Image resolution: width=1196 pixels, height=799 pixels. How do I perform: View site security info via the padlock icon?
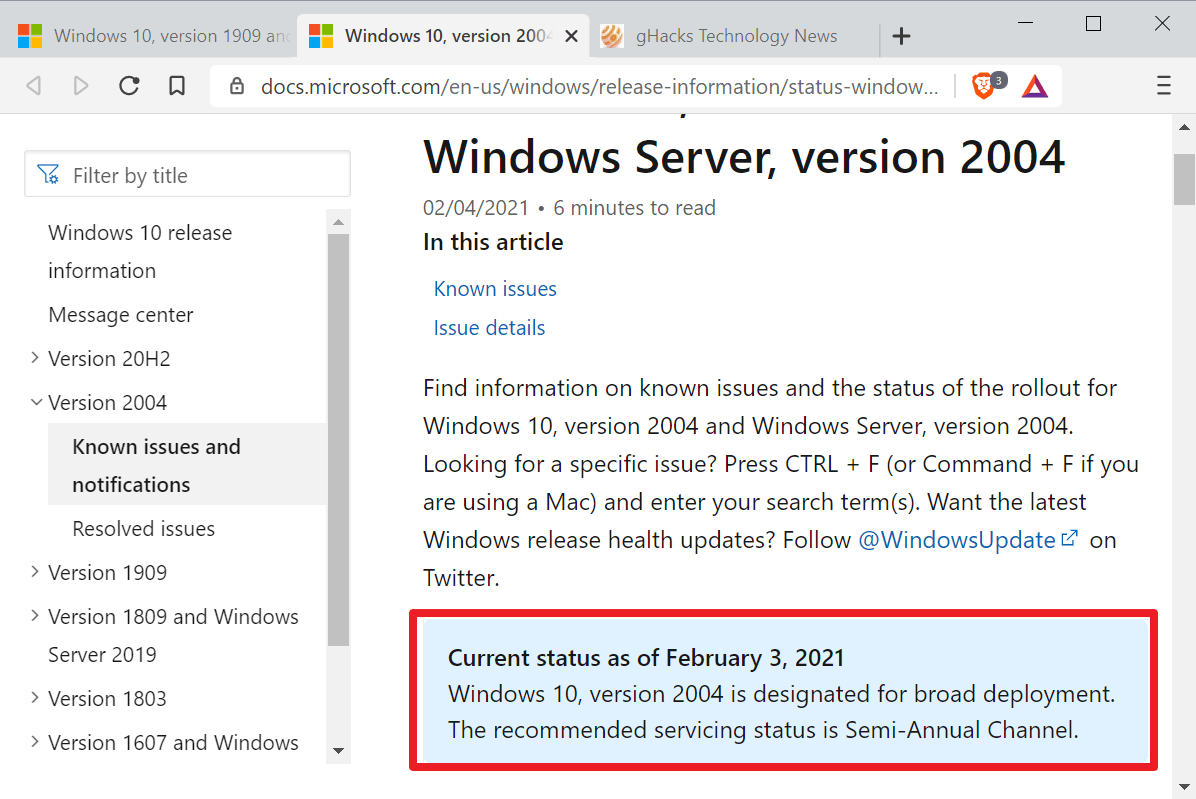click(x=237, y=85)
